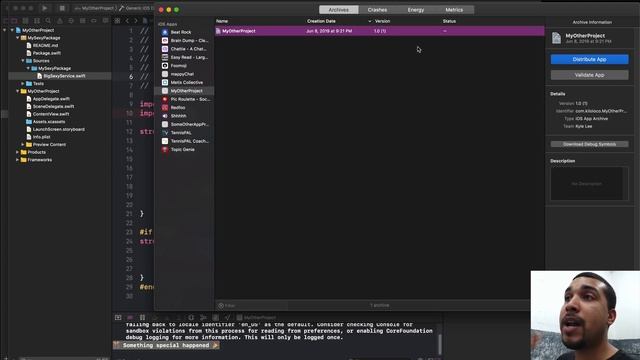The width and height of the screenshot is (640, 360).
Task: Switch to the Energy tab
Action: tap(416, 9)
